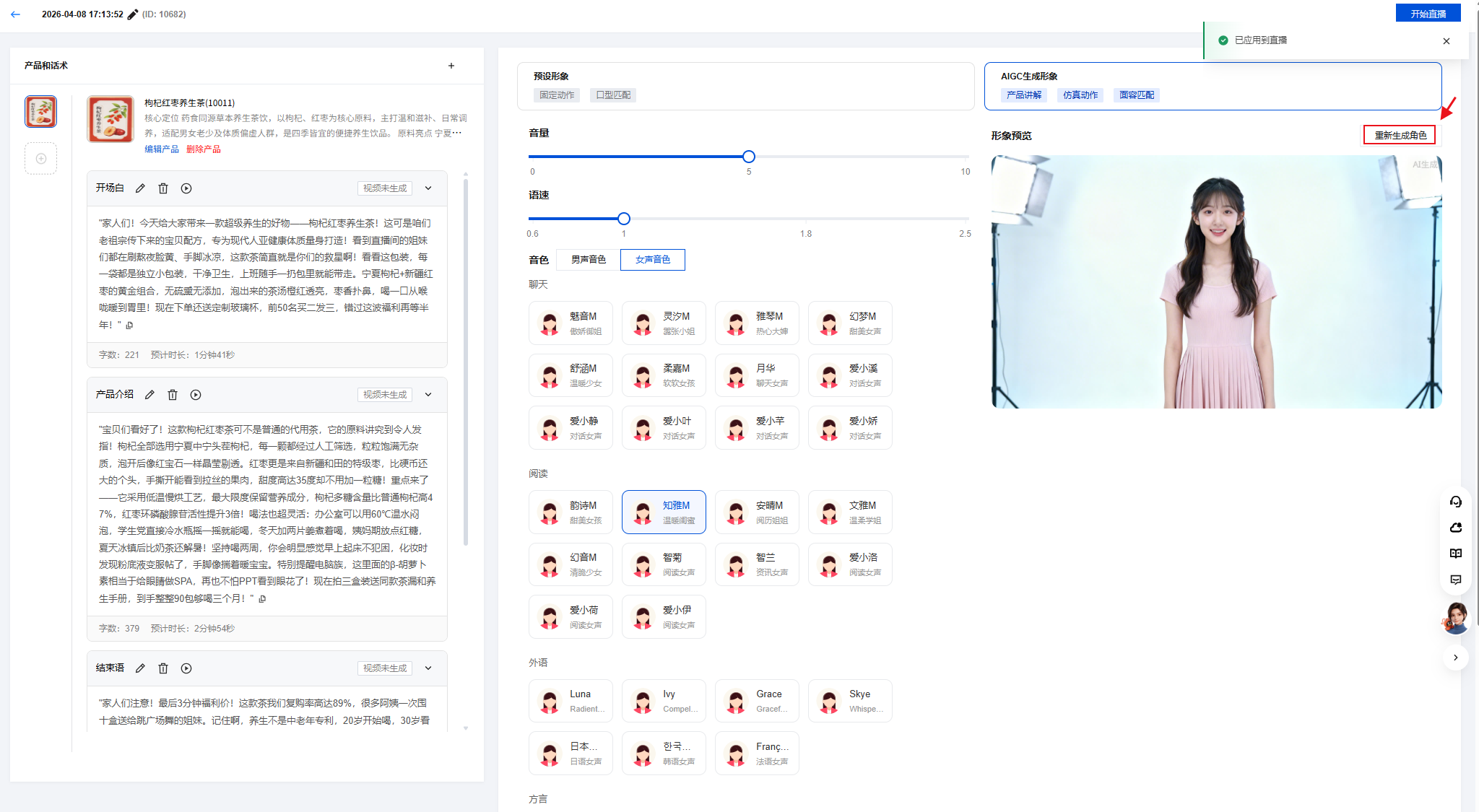Collapse the 产品介绍 section chevron

[x=428, y=395]
